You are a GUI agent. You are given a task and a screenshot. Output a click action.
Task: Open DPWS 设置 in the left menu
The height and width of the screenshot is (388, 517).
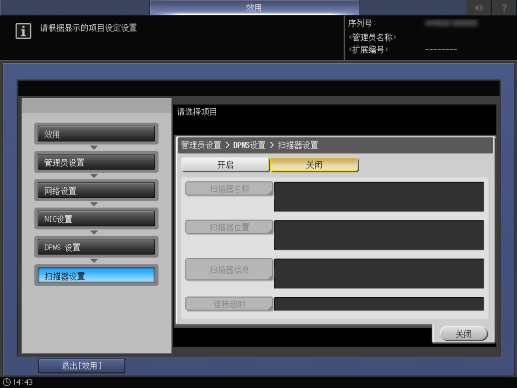click(x=96, y=247)
